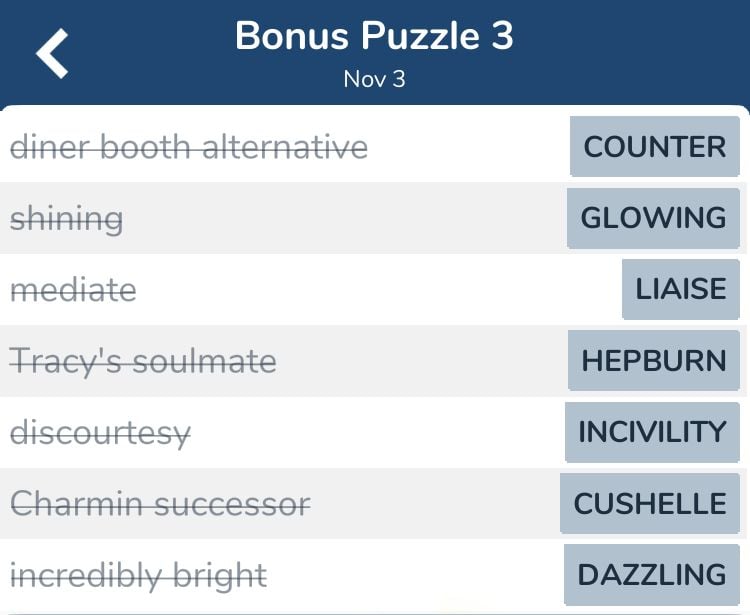Image resolution: width=750 pixels, height=615 pixels.
Task: Tap the Nov 3 date label
Action: click(375, 79)
